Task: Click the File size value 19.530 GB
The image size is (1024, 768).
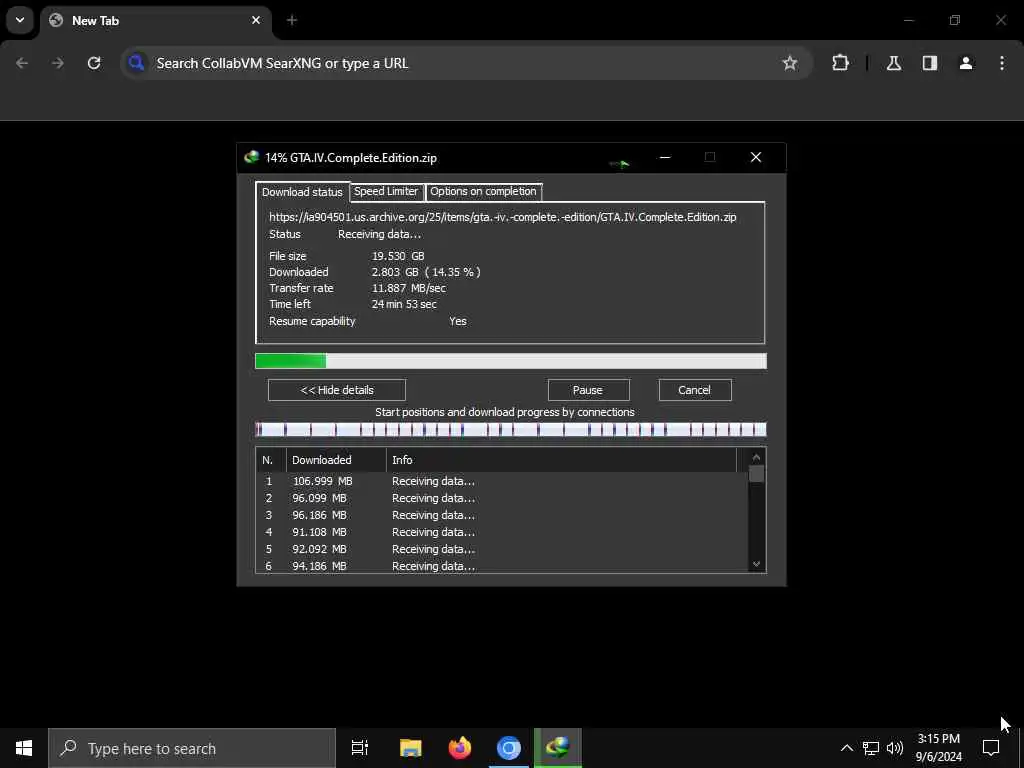Action: [x=398, y=256]
